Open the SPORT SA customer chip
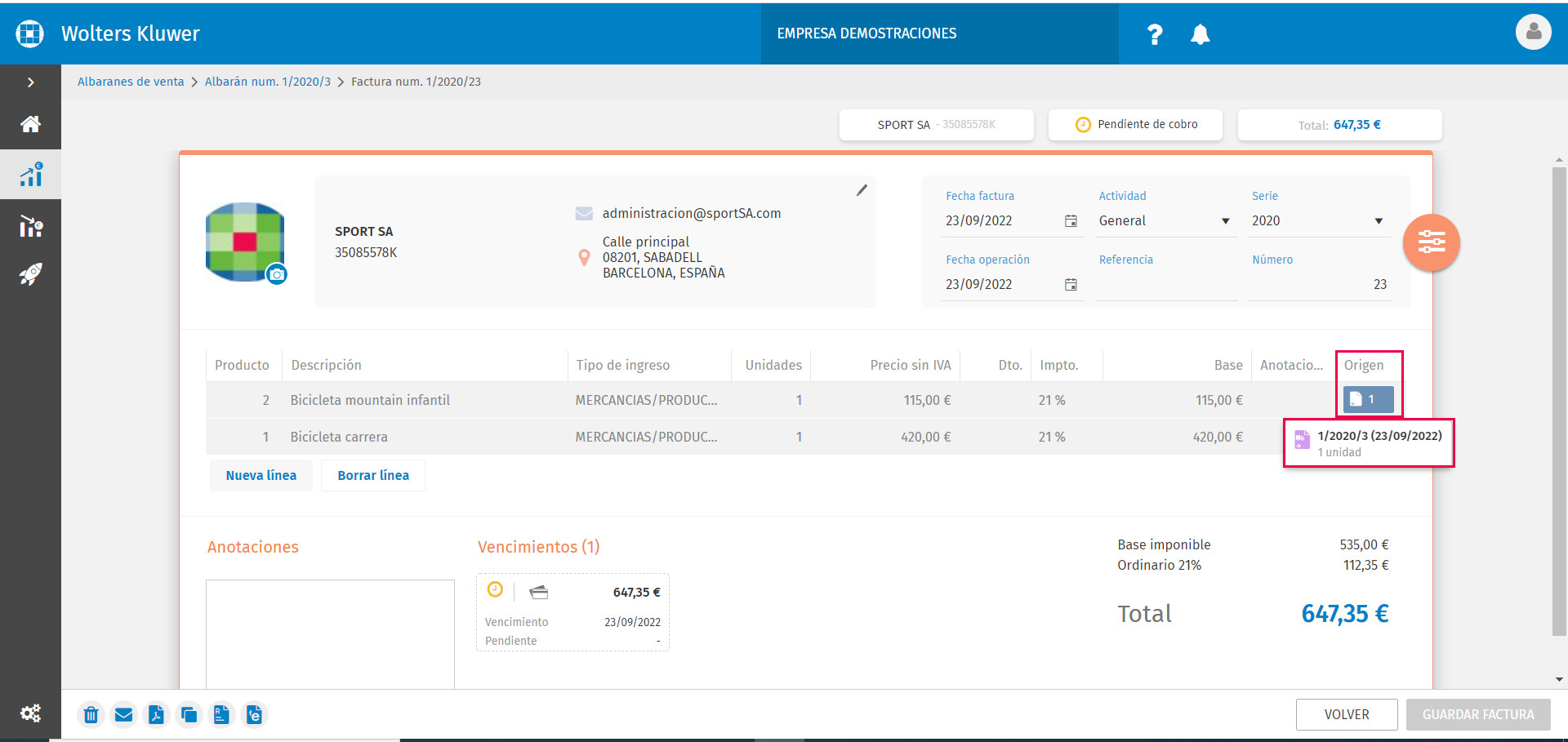Image resolution: width=1568 pixels, height=742 pixels. [x=937, y=125]
